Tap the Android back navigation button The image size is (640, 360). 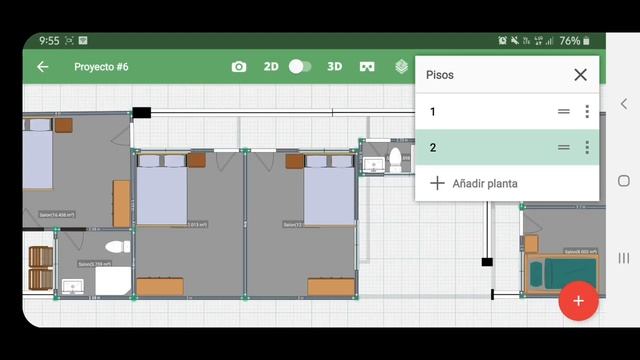(x=624, y=104)
